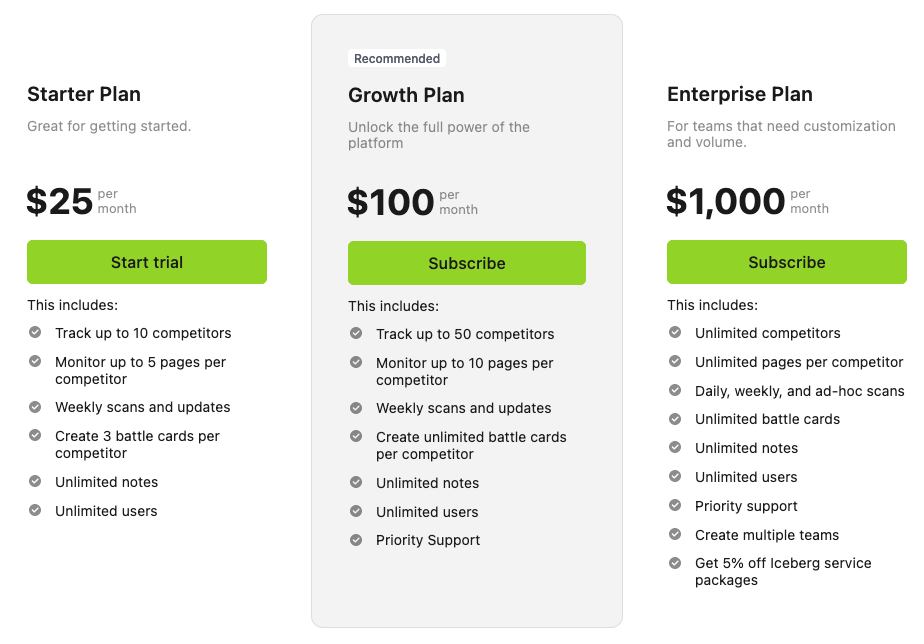924x644 pixels.
Task: Click the $100 per month price
Action: (412, 202)
